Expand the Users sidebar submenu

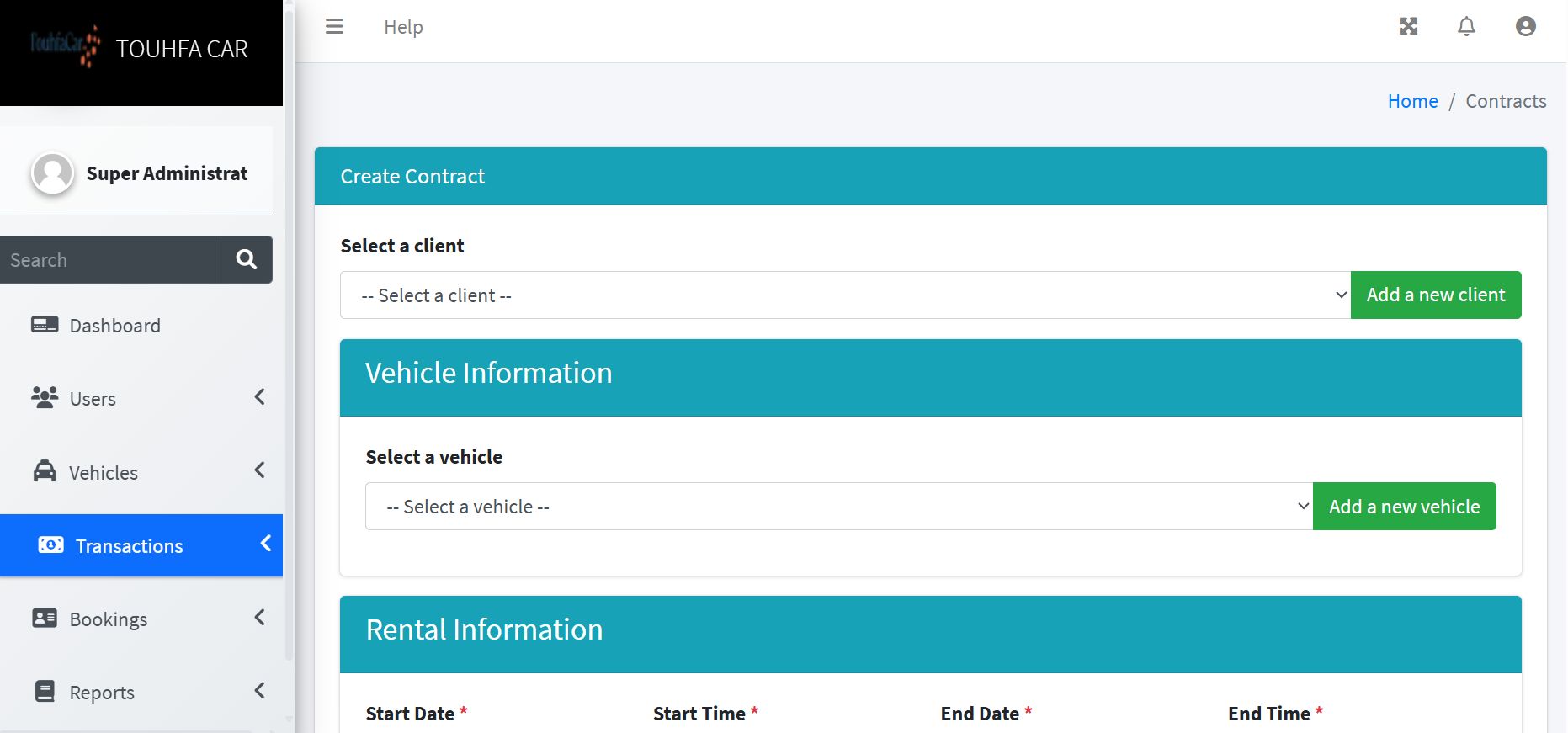click(x=259, y=397)
